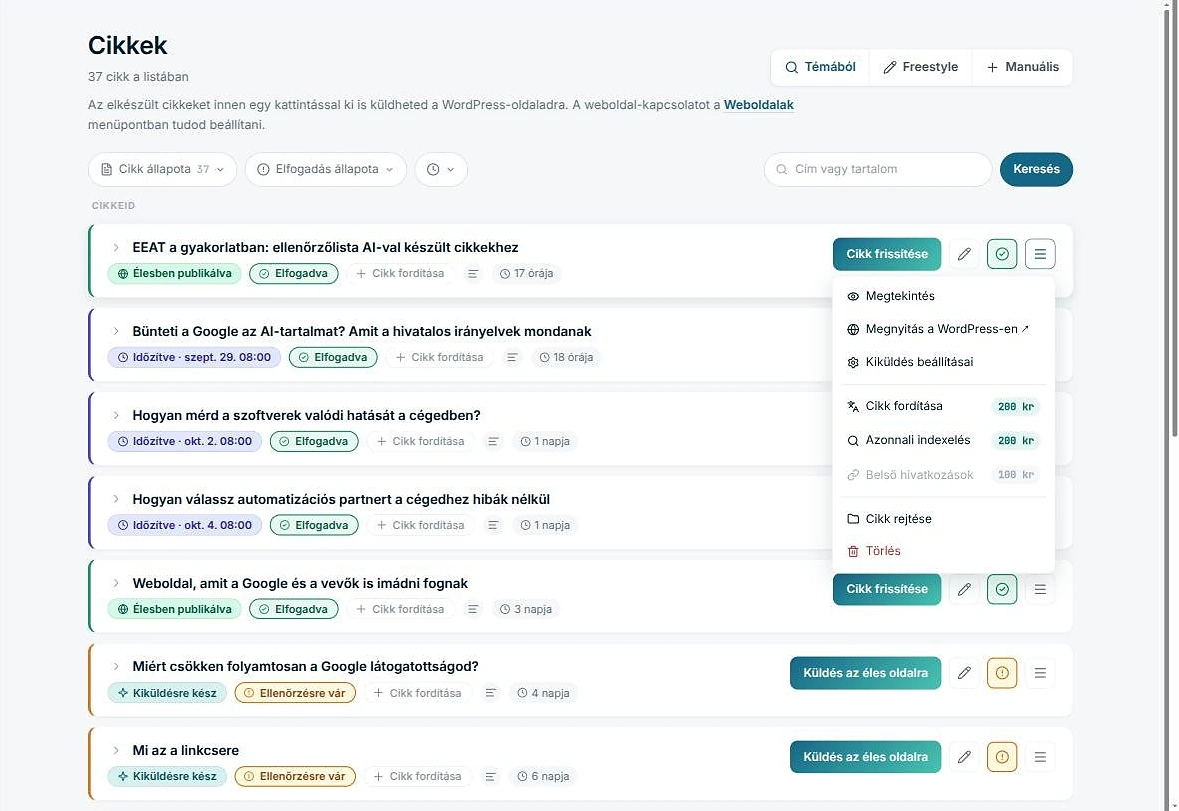Viewport: 1179px width, 811px height.
Task: Click Cikk frissítése for EEAT article
Action: pyautogui.click(x=887, y=254)
